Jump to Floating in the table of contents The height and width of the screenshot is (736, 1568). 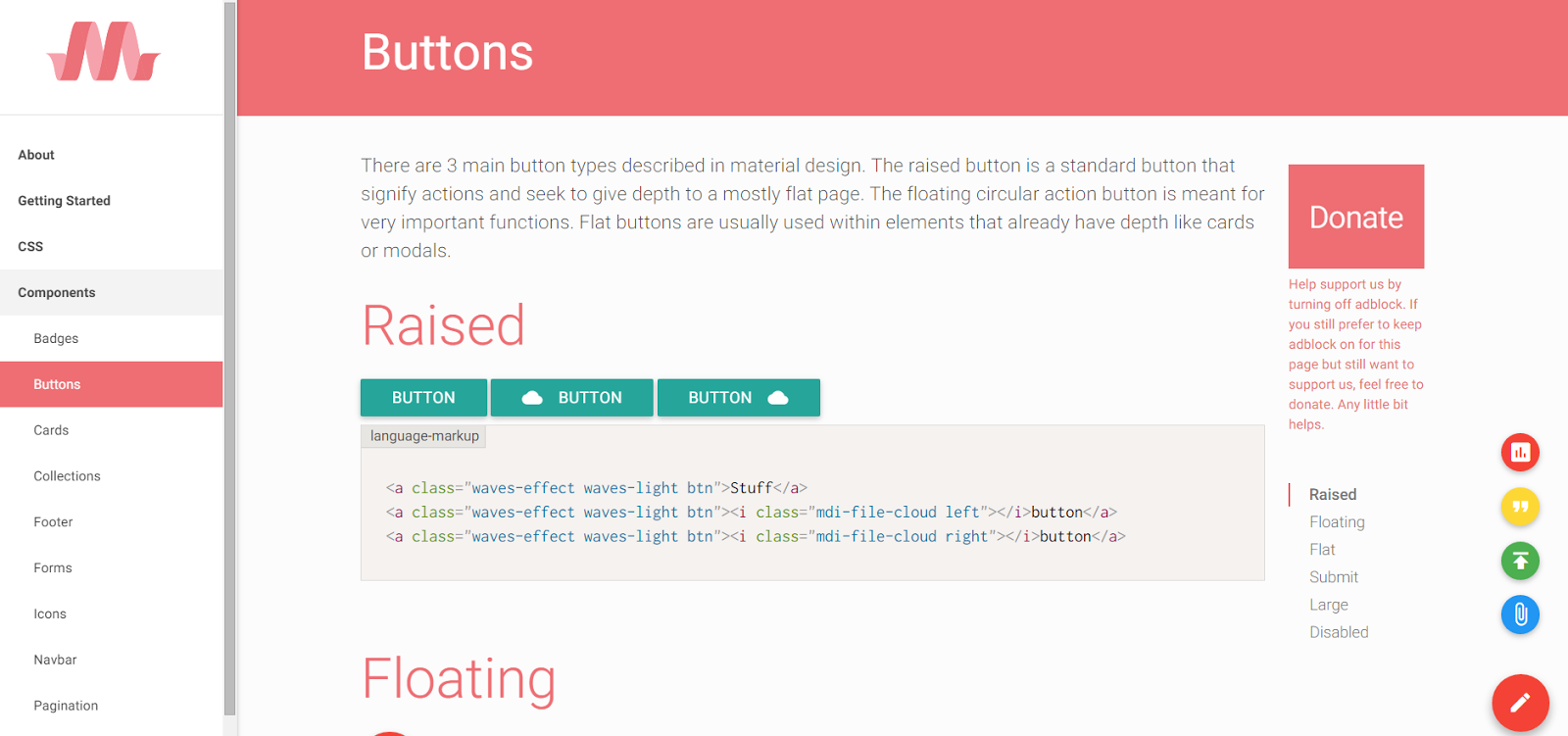(x=1337, y=522)
